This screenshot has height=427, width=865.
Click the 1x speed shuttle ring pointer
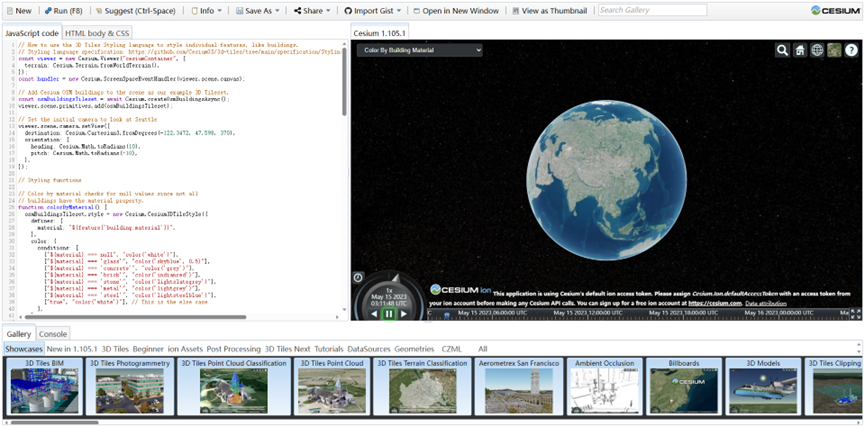[x=396, y=276]
